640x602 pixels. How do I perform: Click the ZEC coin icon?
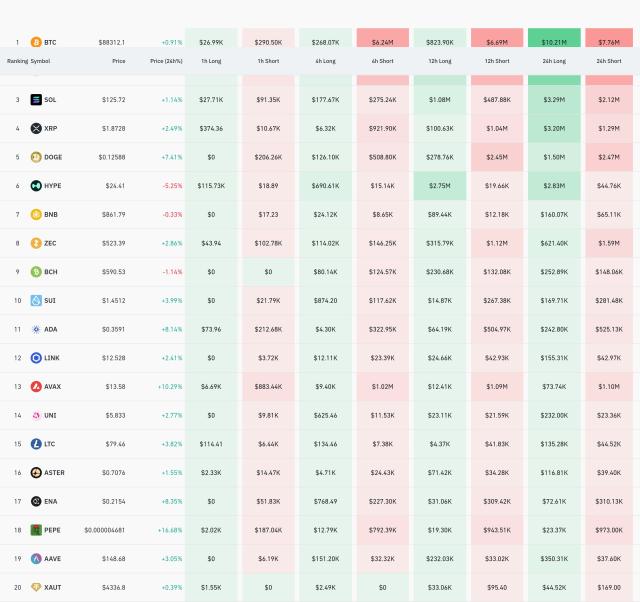(x=36, y=243)
